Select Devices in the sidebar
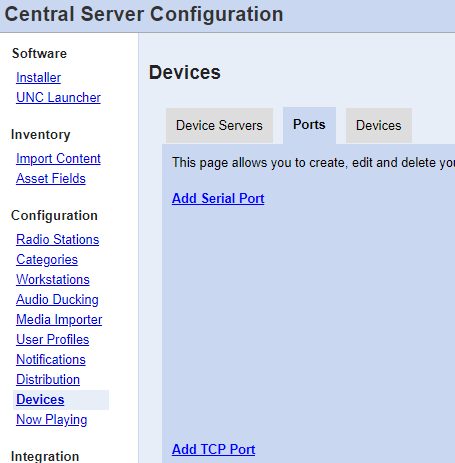This screenshot has height=463, width=455. (40, 400)
